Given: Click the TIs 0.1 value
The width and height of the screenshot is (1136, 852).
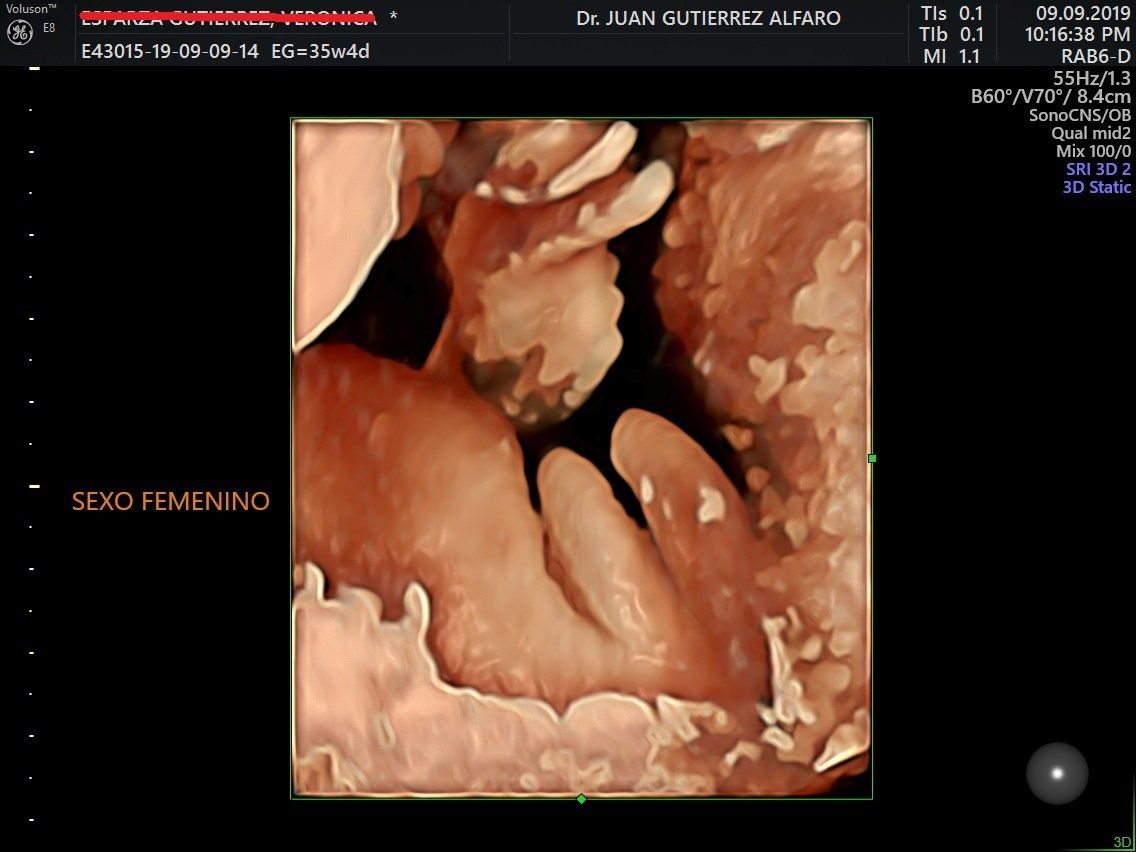Looking at the screenshot, I should (952, 13).
